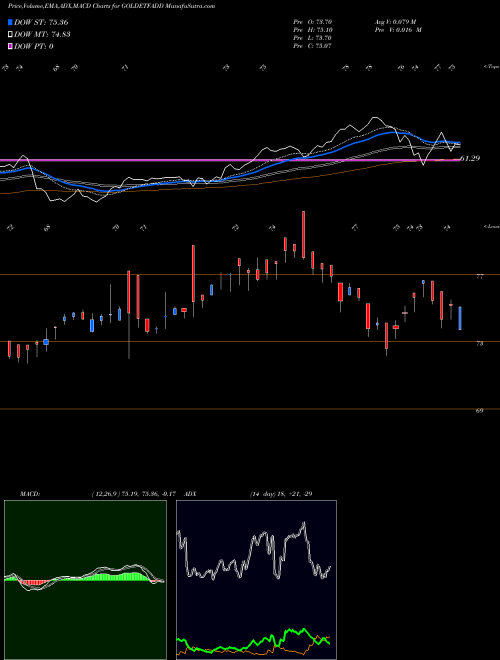500x660 pixels.
Task: Click the 69 price axis label
Action: click(x=479, y=411)
